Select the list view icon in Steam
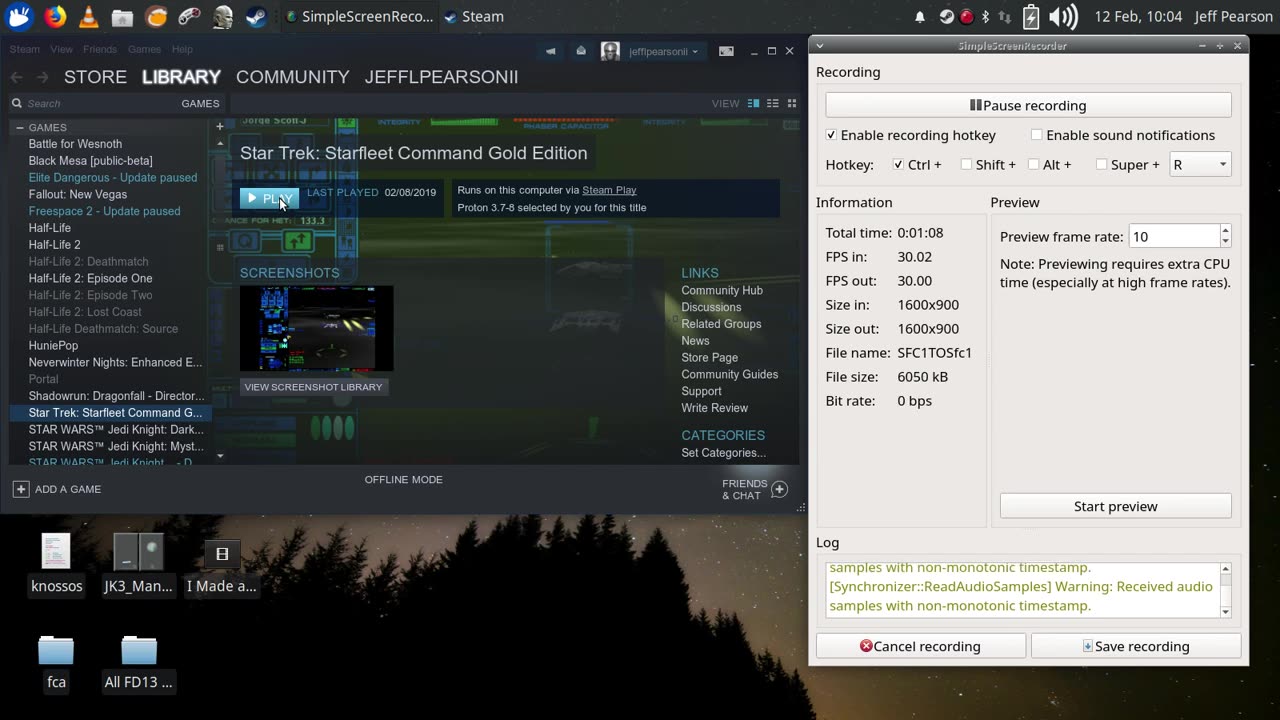 coord(773,103)
